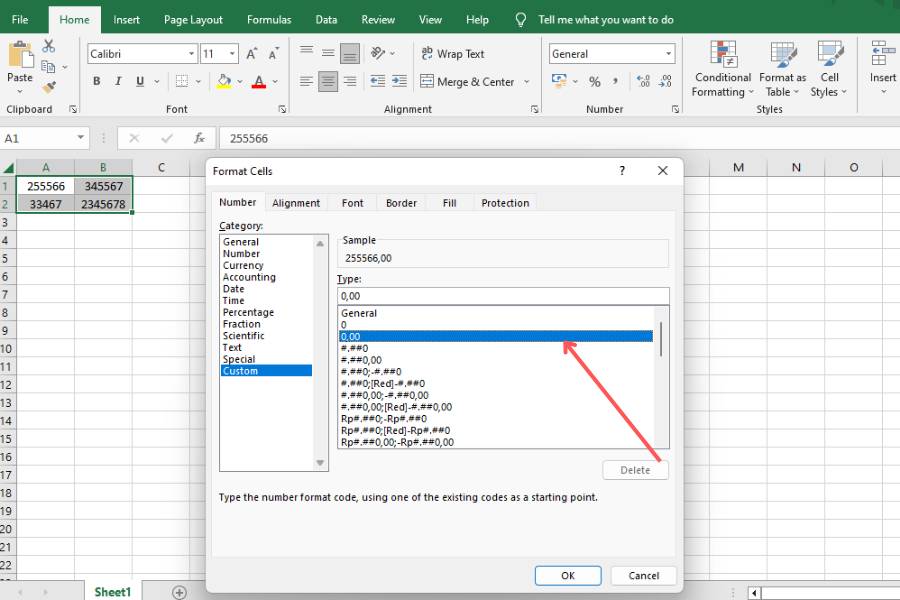Align text to the left

tap(307, 82)
